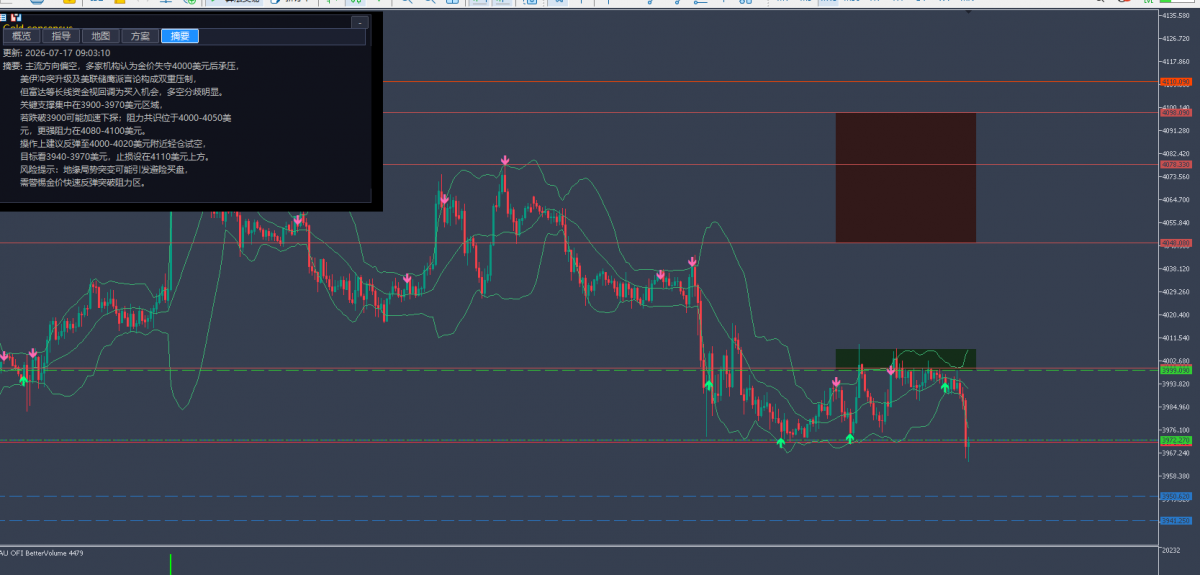Viewport: 1200px width, 575px height.
Task: Click the AU OFI BetterVolume 4479 indicator label
Action: [x=42, y=553]
